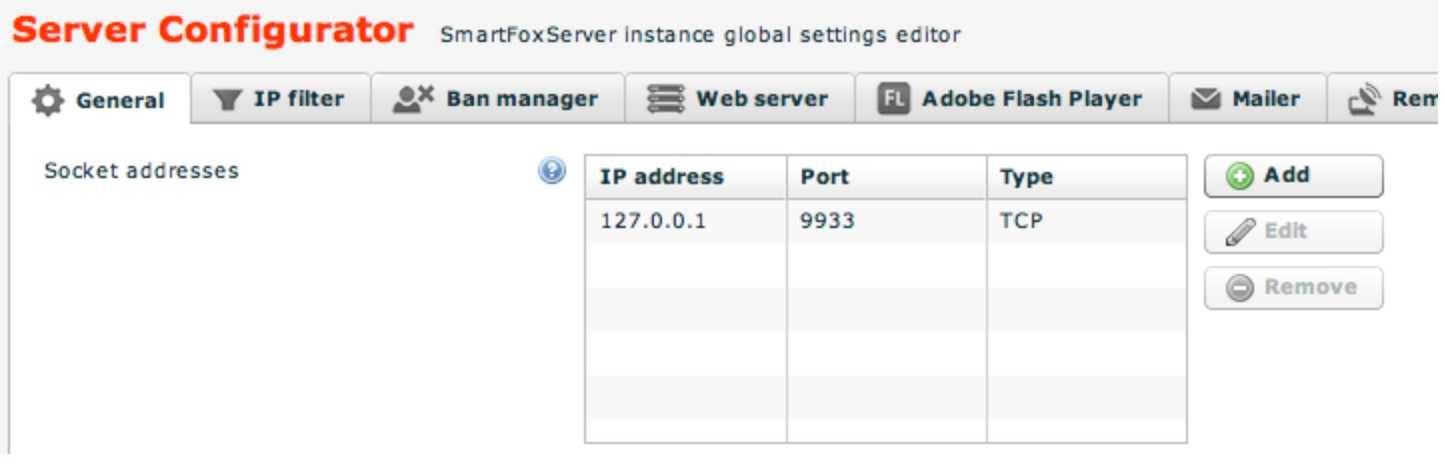Open the IP filter tab
This screenshot has width=1444, height=466.
(x=281, y=99)
